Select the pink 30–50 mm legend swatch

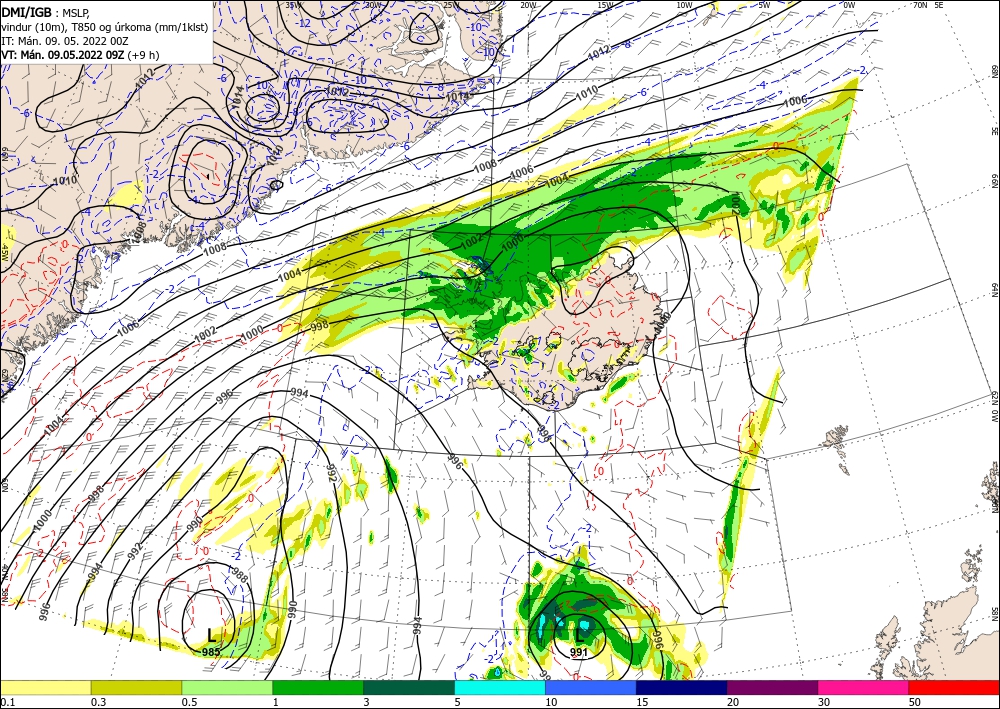[x=863, y=688]
